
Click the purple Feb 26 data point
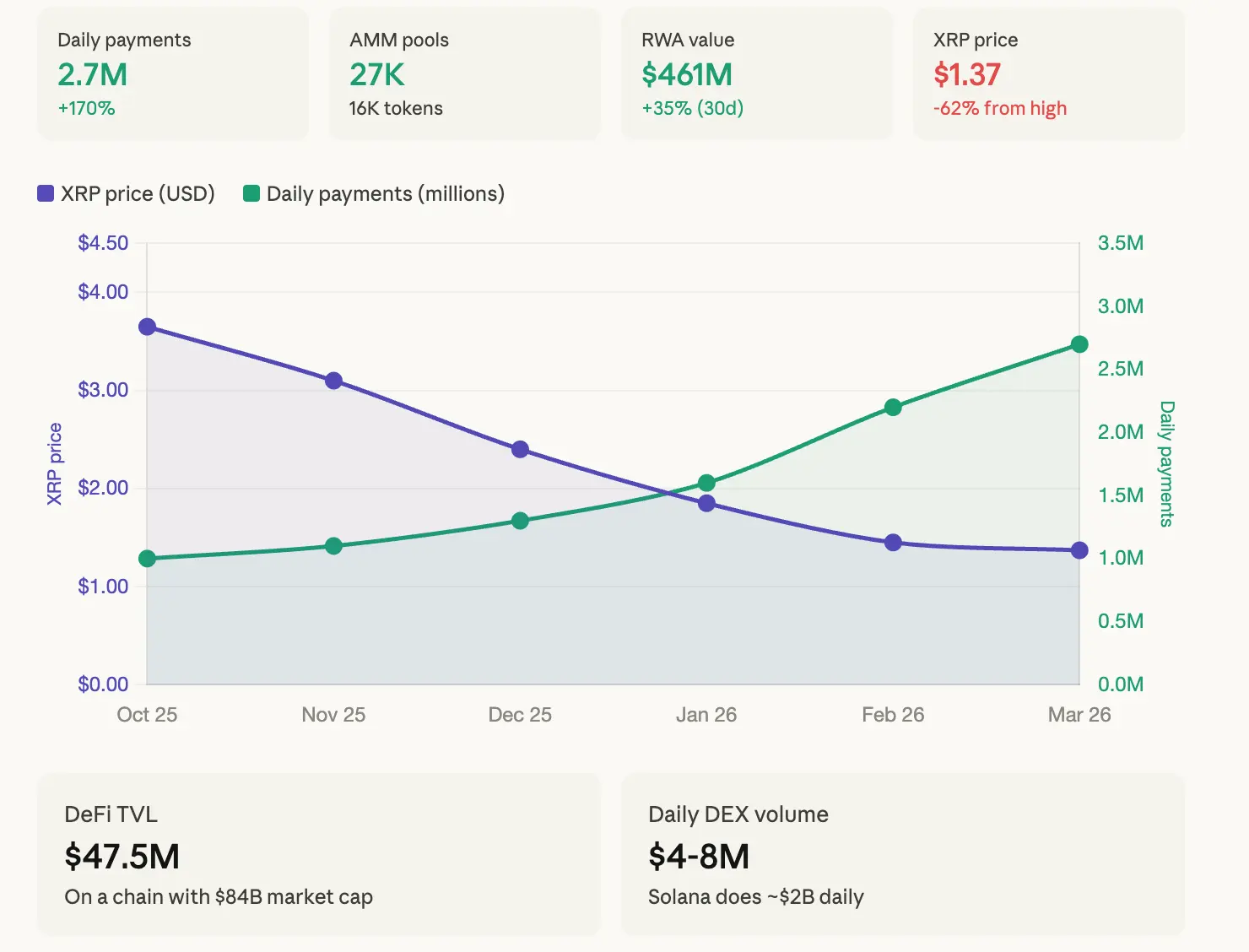pos(893,542)
